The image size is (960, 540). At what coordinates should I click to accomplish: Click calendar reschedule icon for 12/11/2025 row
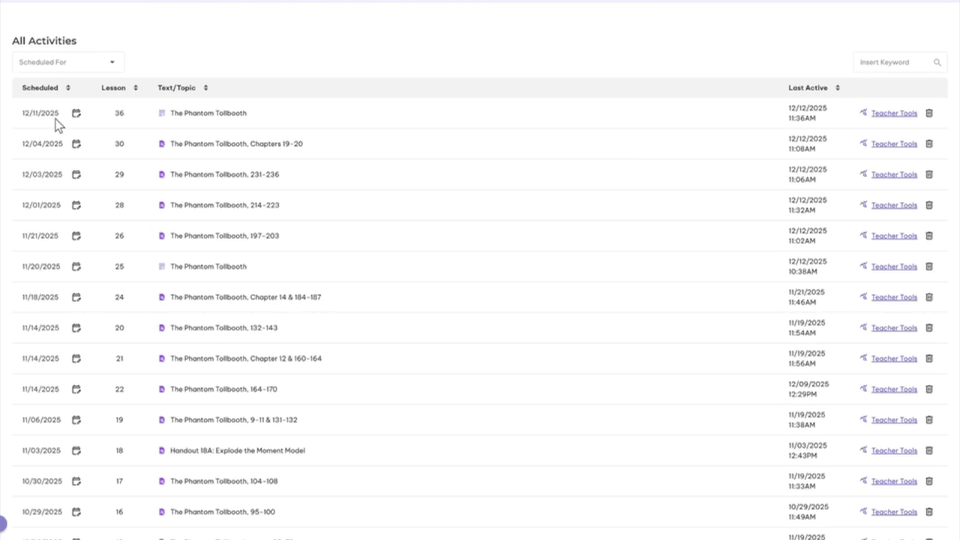tap(76, 113)
